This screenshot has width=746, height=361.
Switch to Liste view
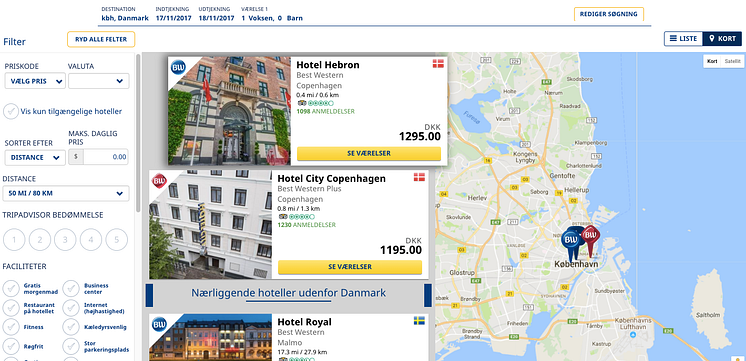pyautogui.click(x=683, y=39)
